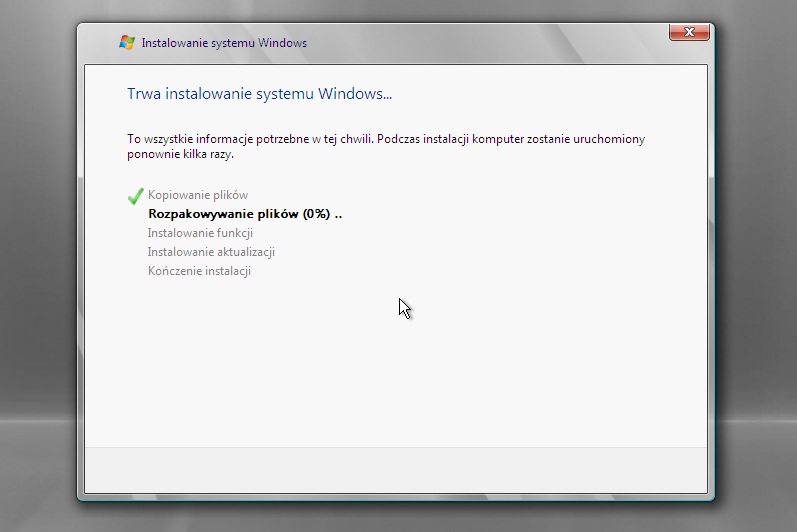
Task: Click the green checkmark beside Kopiowanie plików
Action: tap(136, 196)
